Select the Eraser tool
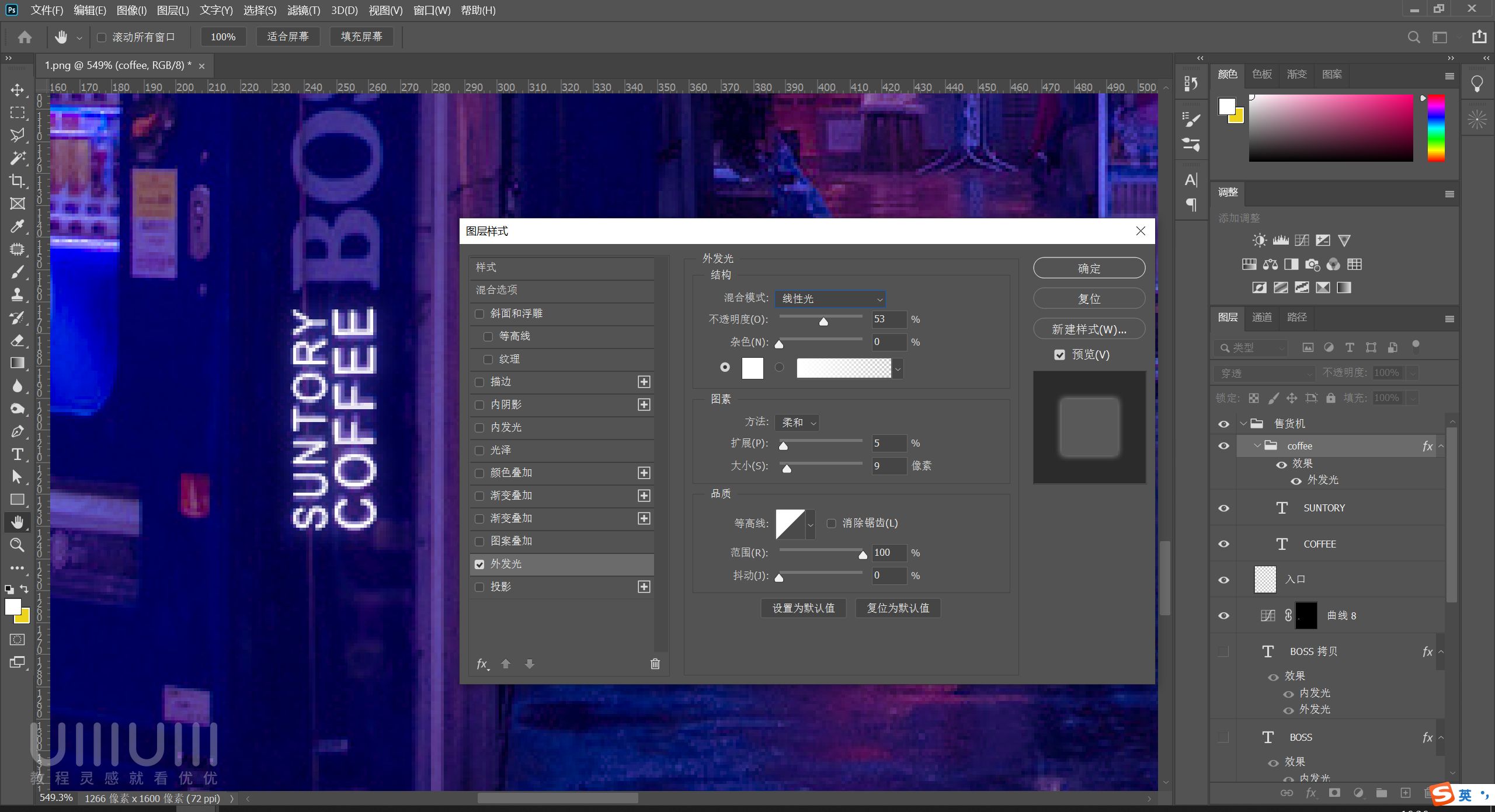The width and height of the screenshot is (1495, 812). click(x=18, y=340)
